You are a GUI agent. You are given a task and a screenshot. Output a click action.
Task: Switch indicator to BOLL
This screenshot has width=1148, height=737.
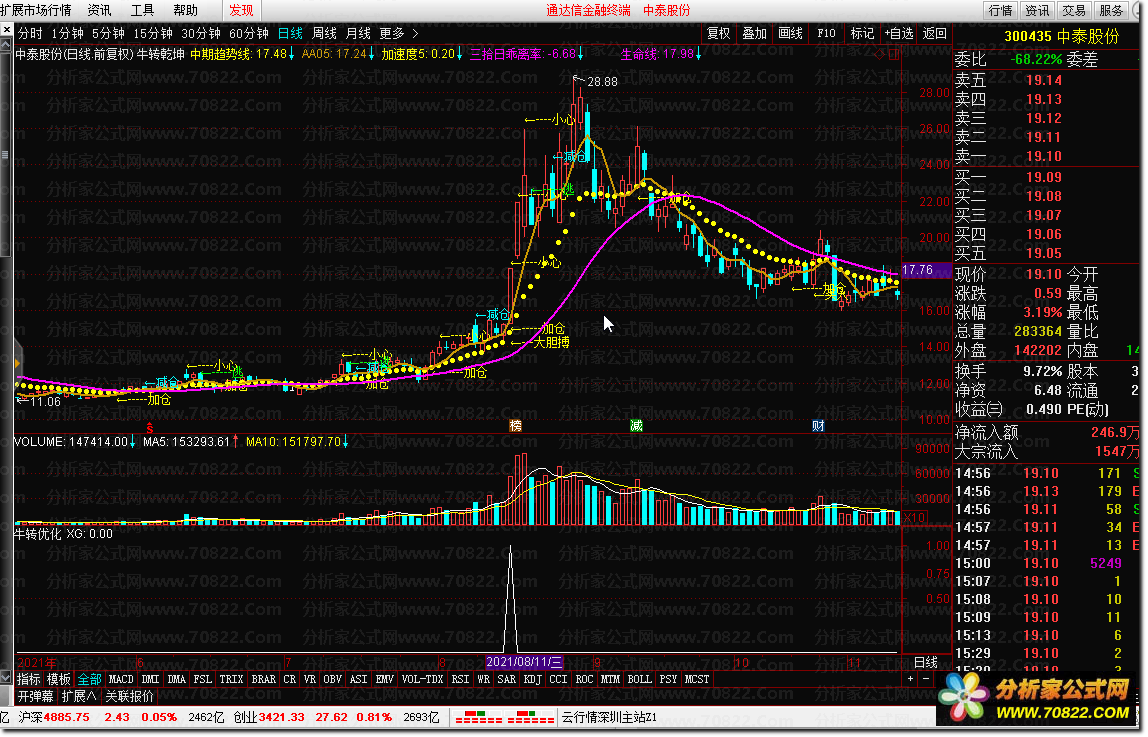639,678
